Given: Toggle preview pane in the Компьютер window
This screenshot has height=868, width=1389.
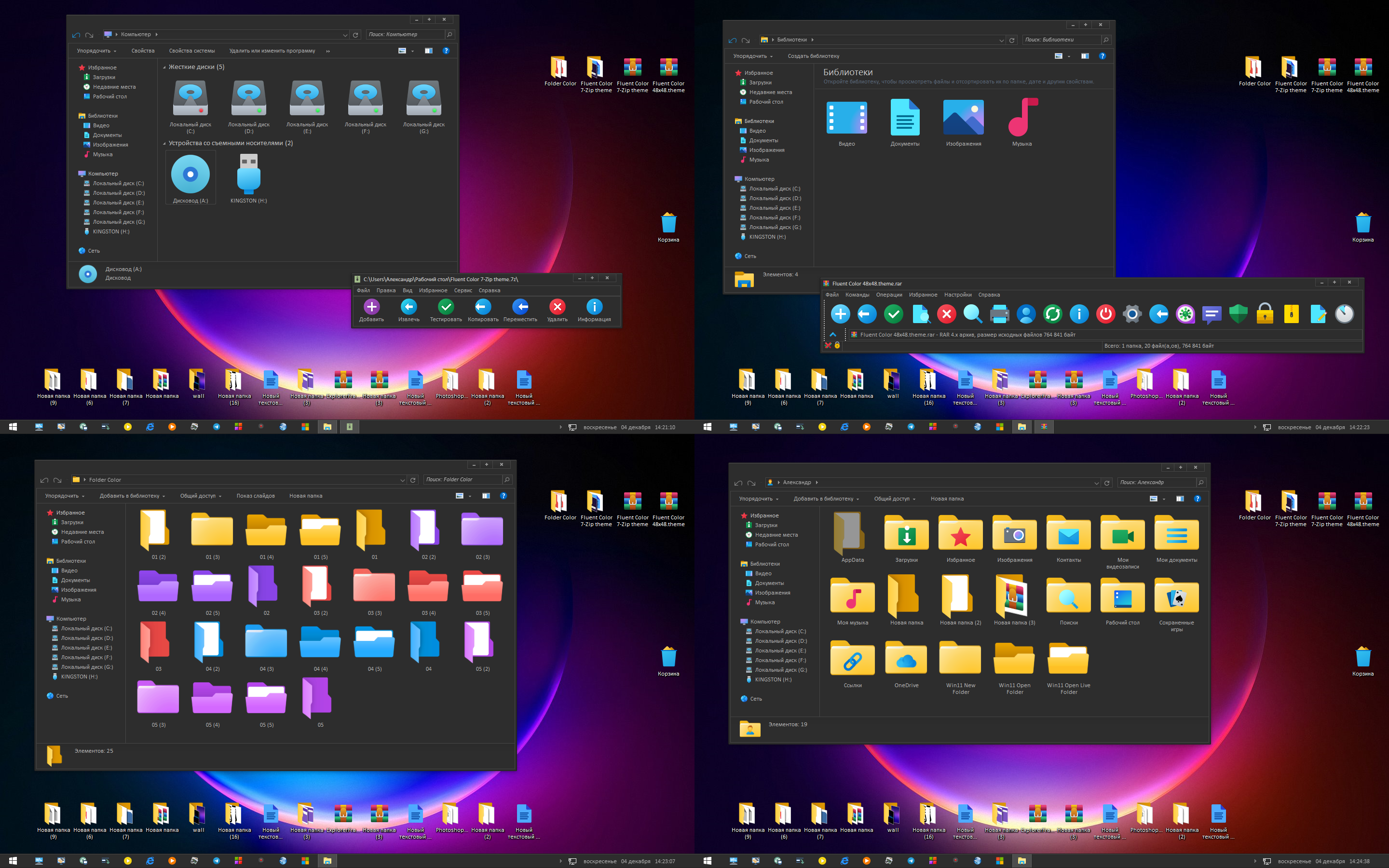Looking at the screenshot, I should click(428, 51).
